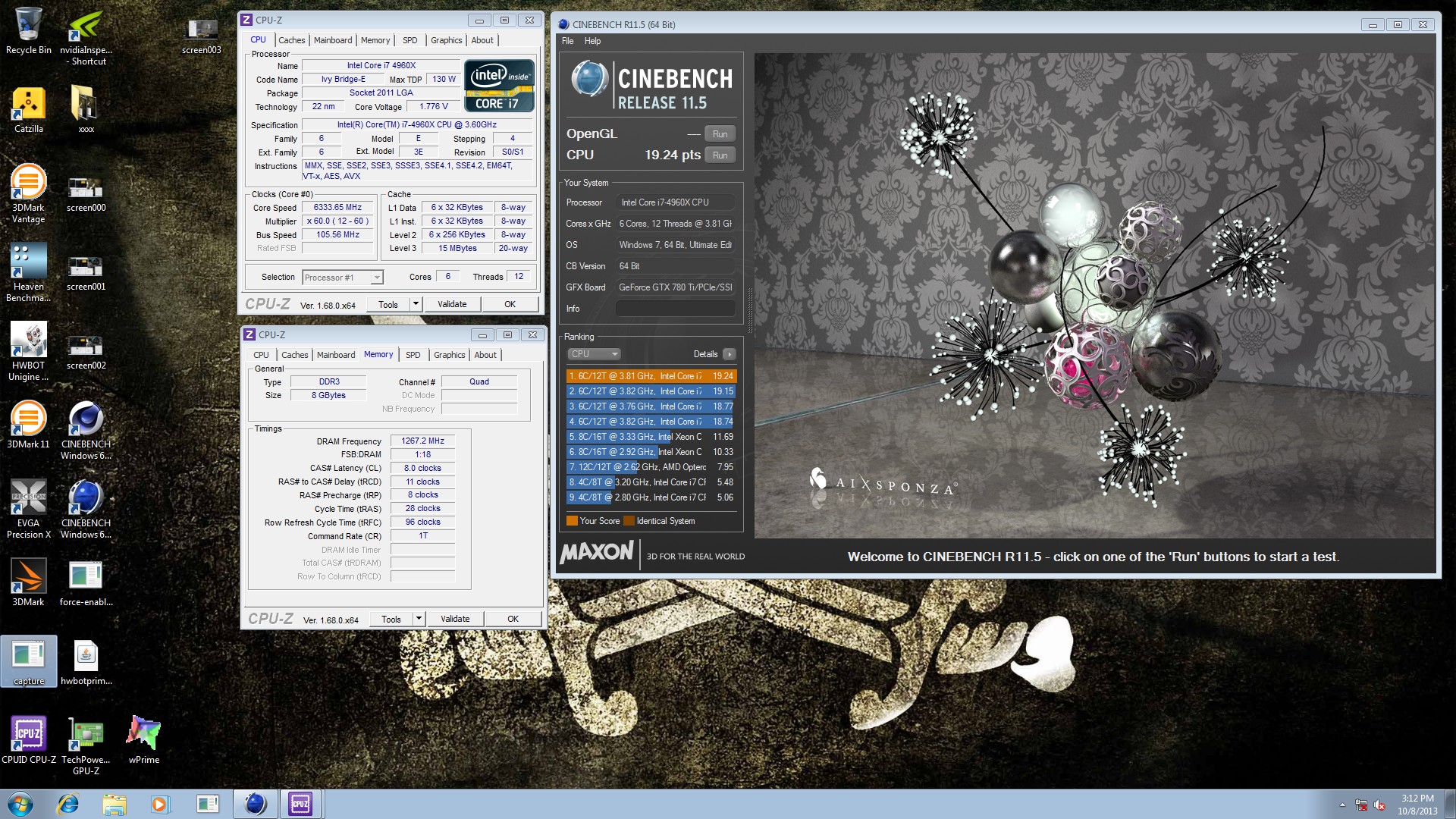Switch to CPU tab in the lower CPU-Z window
The width and height of the screenshot is (1456, 819).
pos(261,355)
